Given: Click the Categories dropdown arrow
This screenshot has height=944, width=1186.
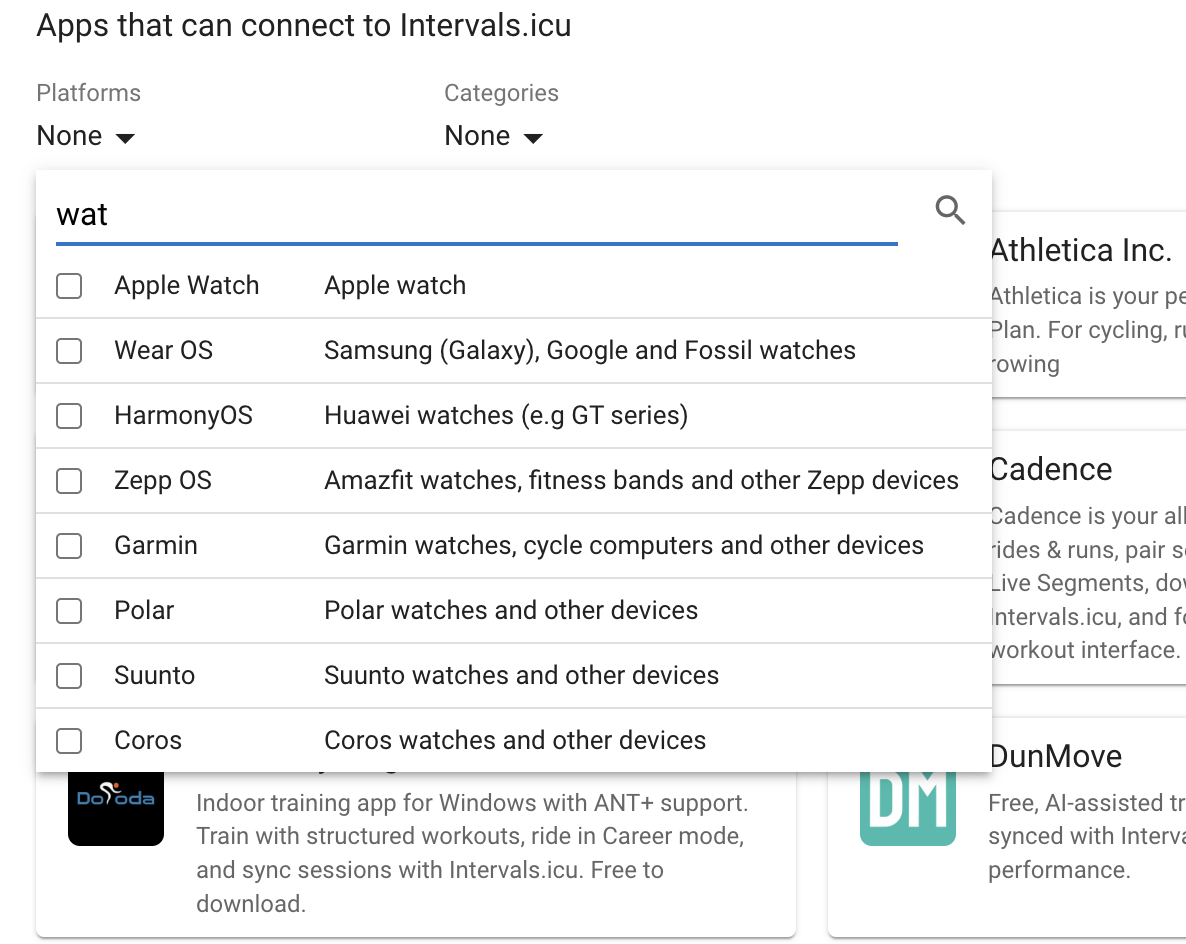Looking at the screenshot, I should click(533, 138).
